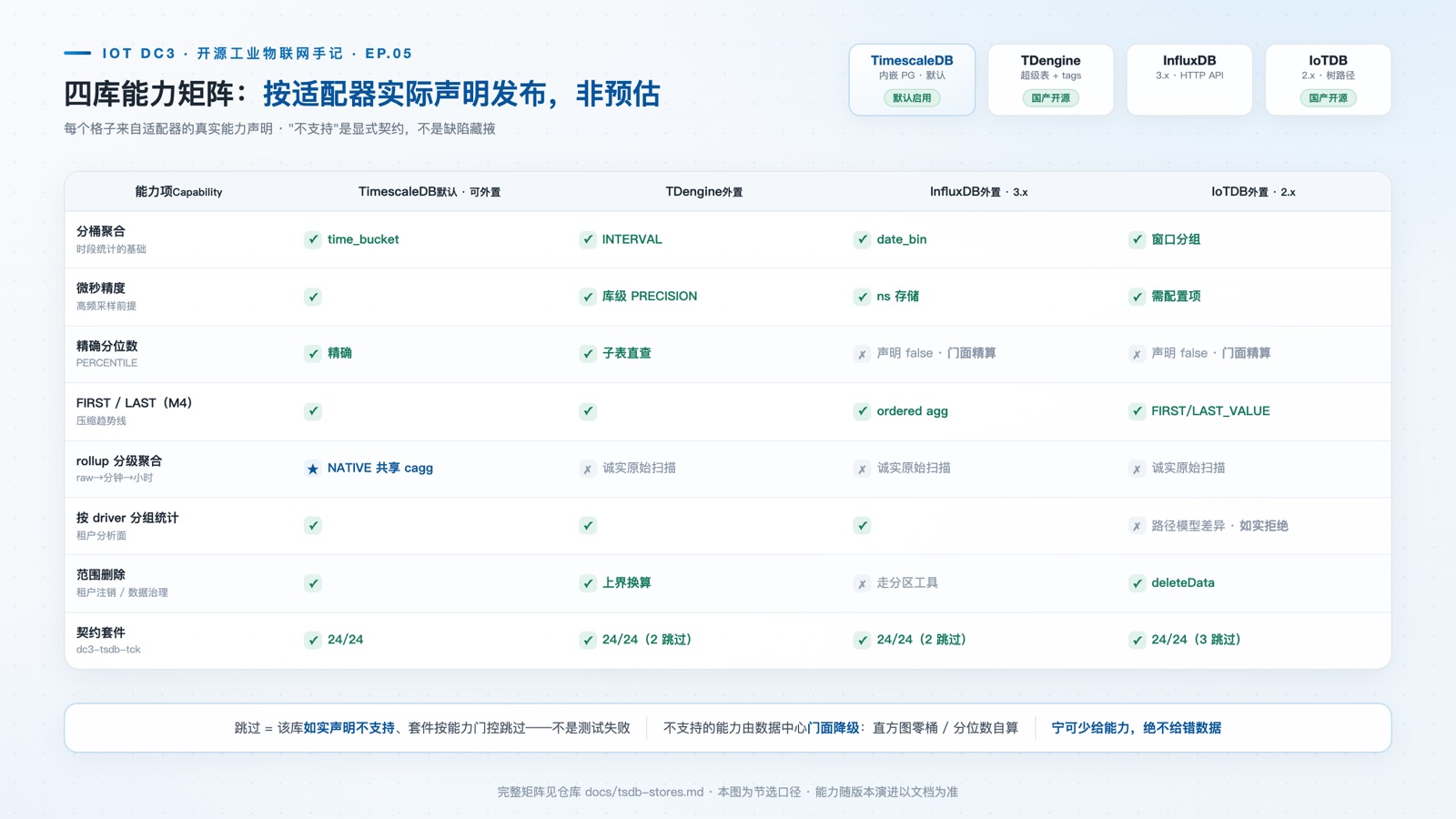Click InfluxDB cross icon in 精确分位数 row
Screen dimensions: 1456x819
[x=862, y=354]
